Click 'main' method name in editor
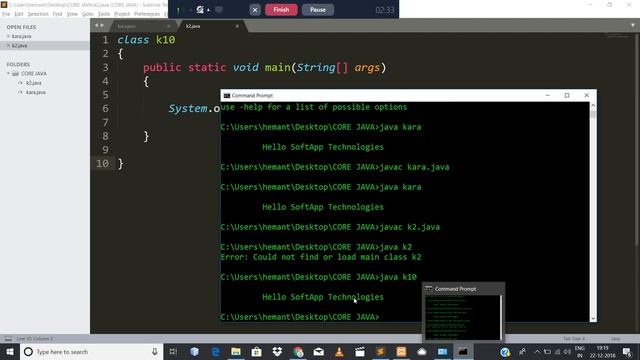Screen dimensions: 640x360 click(278, 67)
